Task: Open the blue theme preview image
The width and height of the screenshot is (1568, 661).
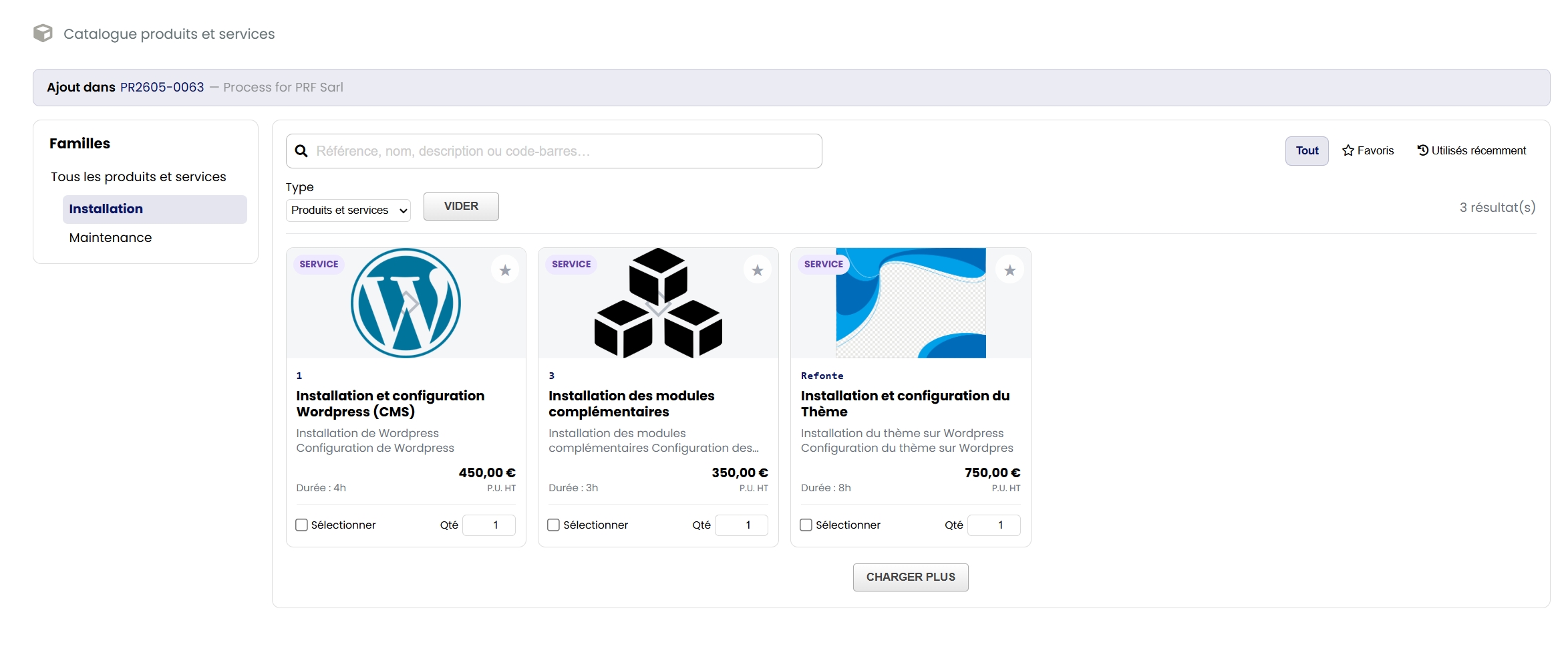Action: [911, 303]
